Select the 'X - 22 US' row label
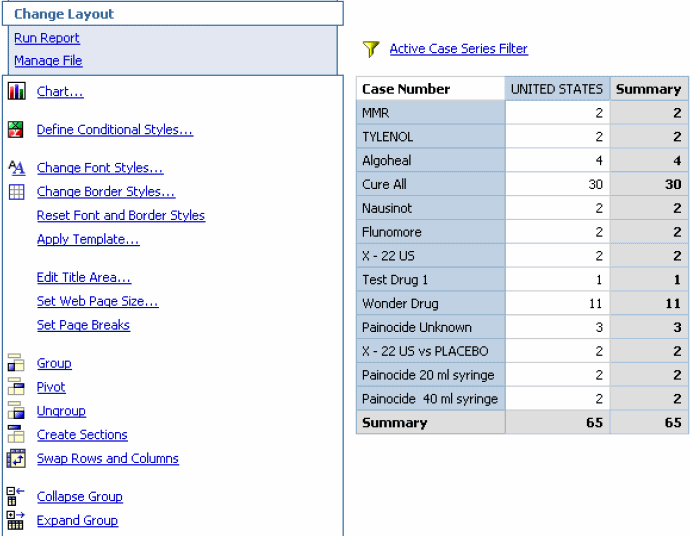Viewport: 690px width, 536px height. (x=430, y=255)
